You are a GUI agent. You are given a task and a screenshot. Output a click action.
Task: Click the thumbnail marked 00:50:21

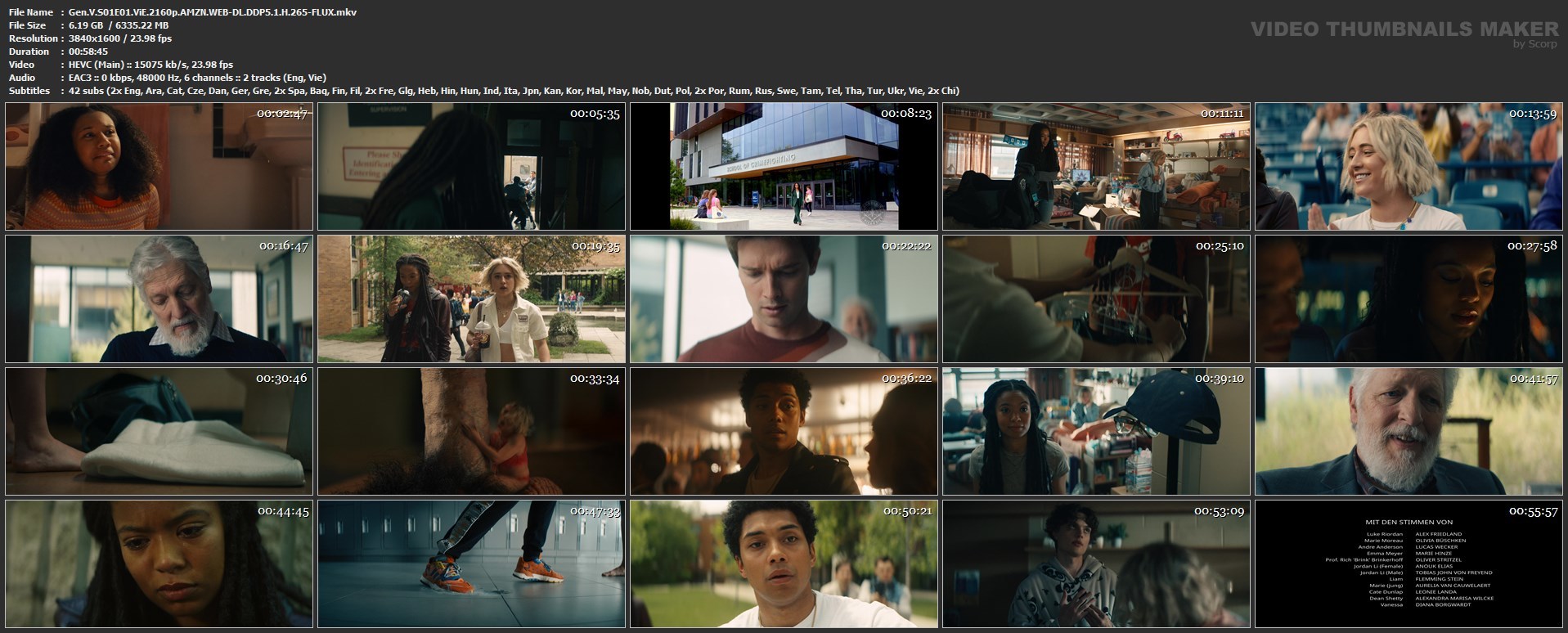click(784, 564)
